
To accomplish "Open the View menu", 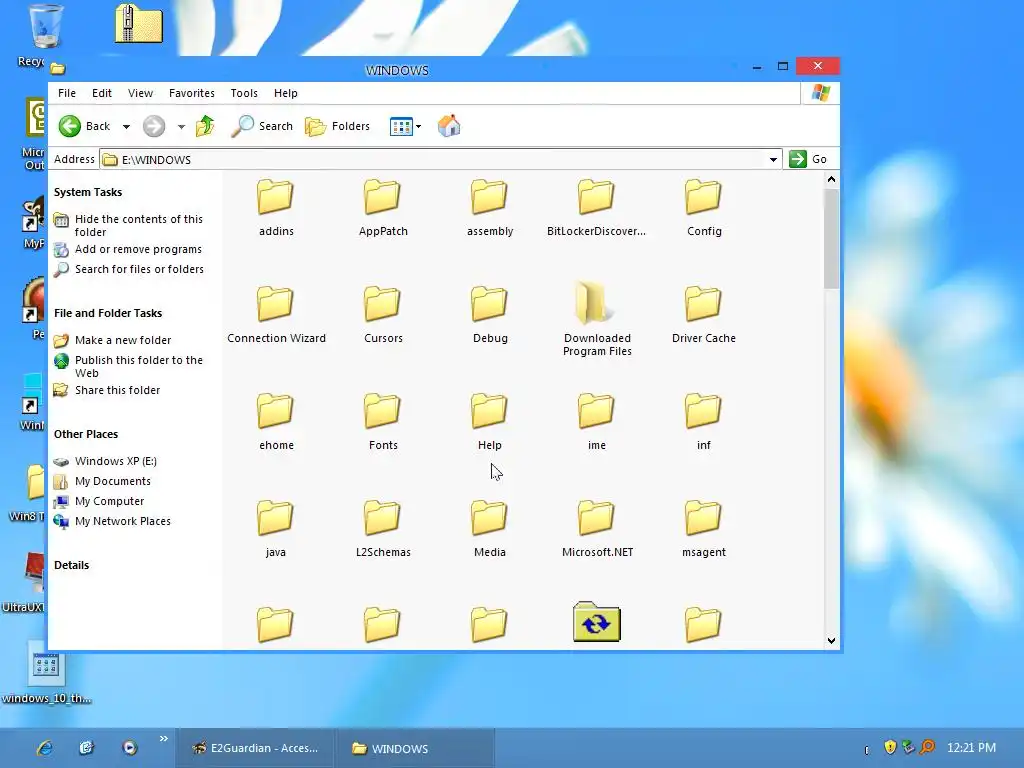I will click(140, 93).
